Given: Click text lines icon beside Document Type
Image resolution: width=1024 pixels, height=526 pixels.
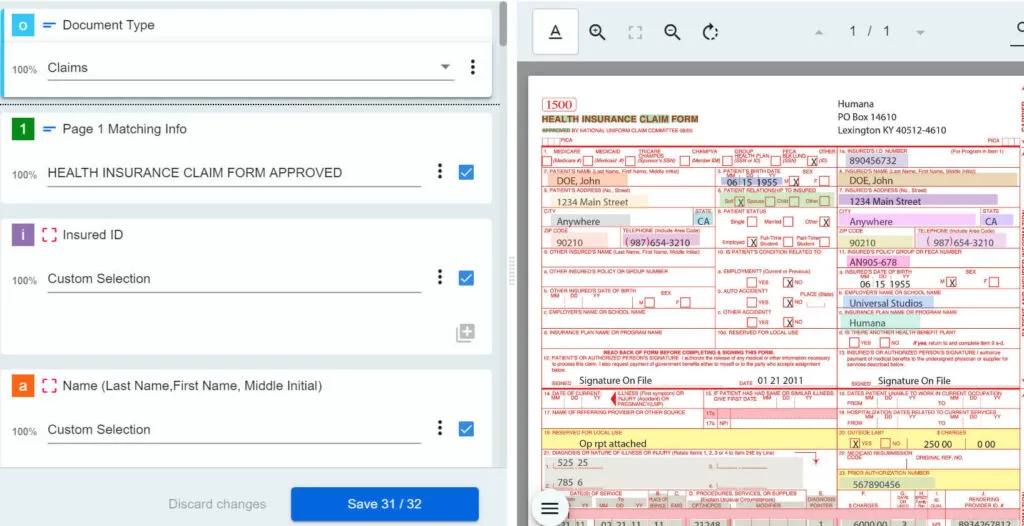Looking at the screenshot, I should point(49,25).
